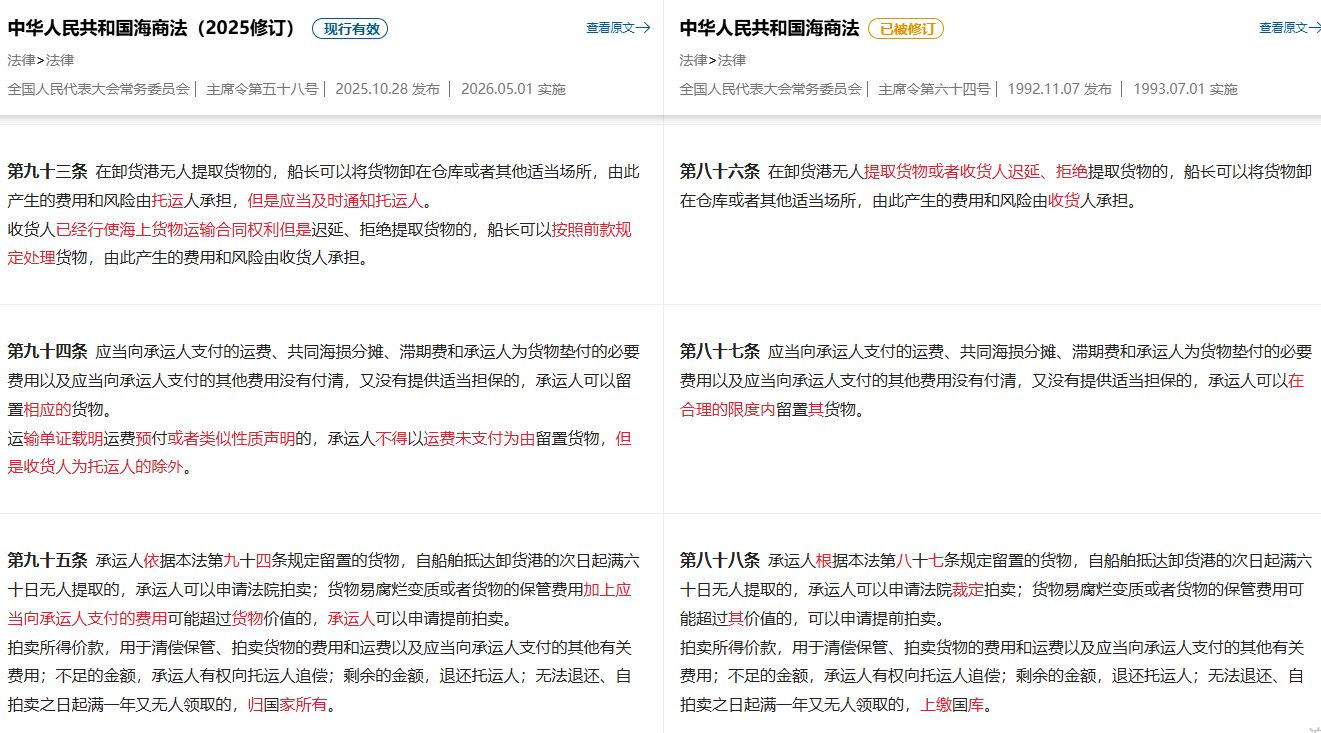Click red text 运费未支付为由

coord(479,438)
